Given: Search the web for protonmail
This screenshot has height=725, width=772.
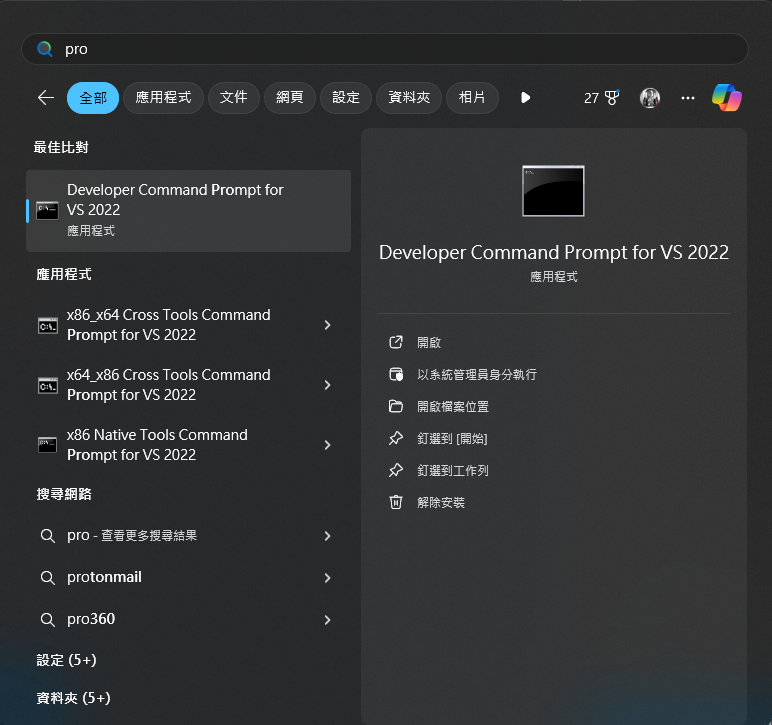Looking at the screenshot, I should (189, 578).
